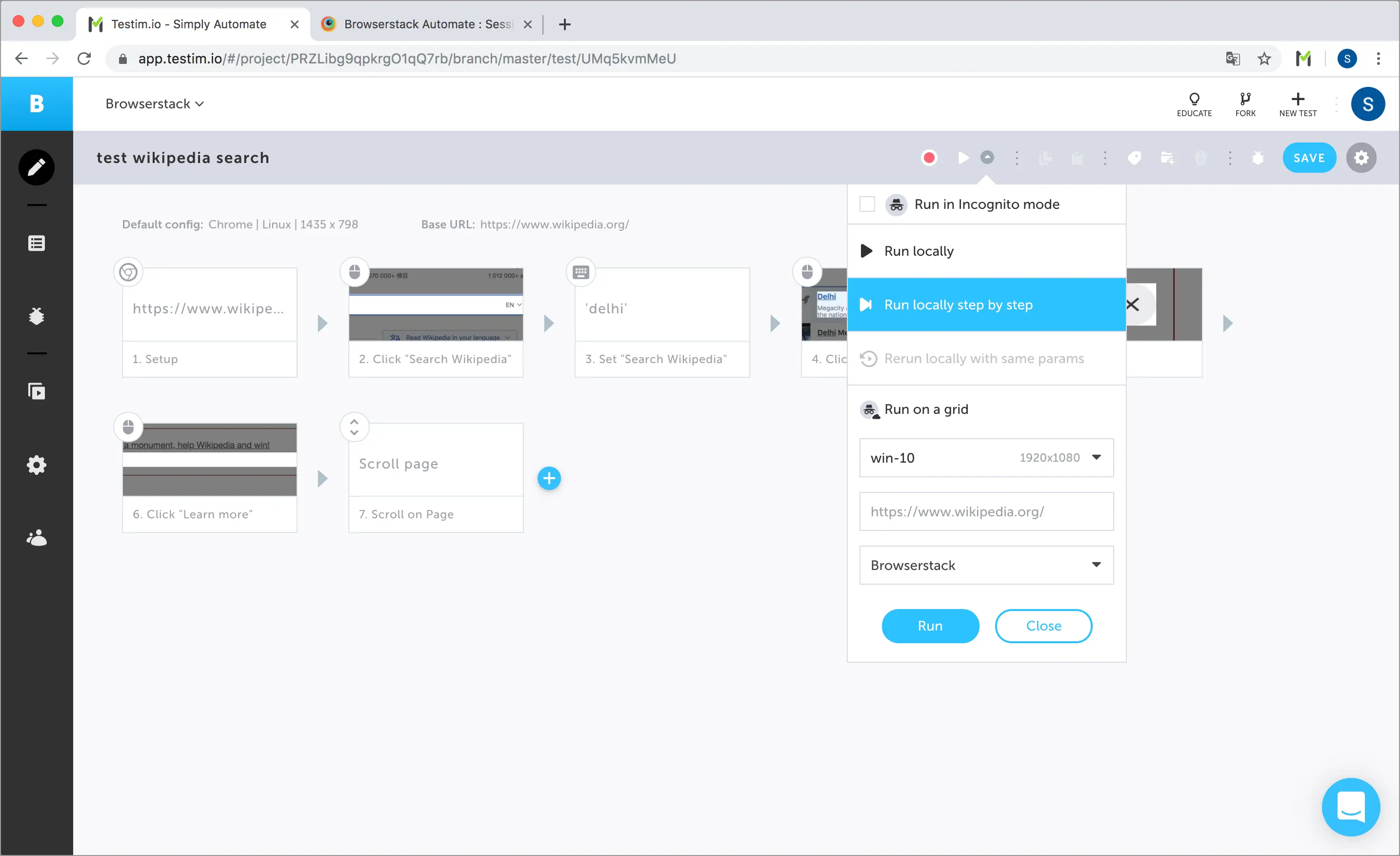Screen dimensions: 1400x856
Task: Click the blue plus add step button
Action: point(549,478)
